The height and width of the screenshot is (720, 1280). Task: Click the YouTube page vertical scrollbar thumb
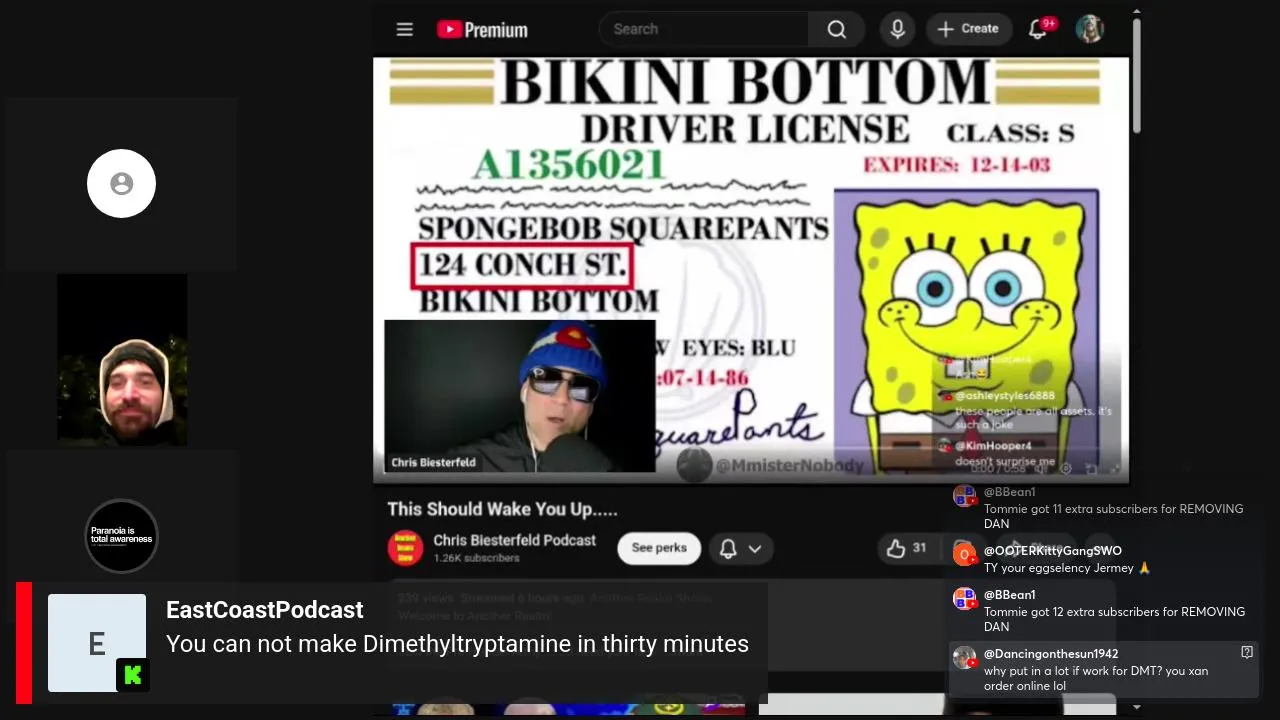pos(1136,75)
